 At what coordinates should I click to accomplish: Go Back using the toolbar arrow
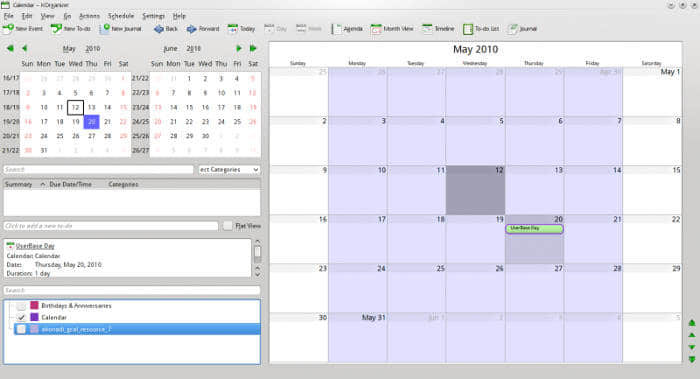click(x=159, y=29)
